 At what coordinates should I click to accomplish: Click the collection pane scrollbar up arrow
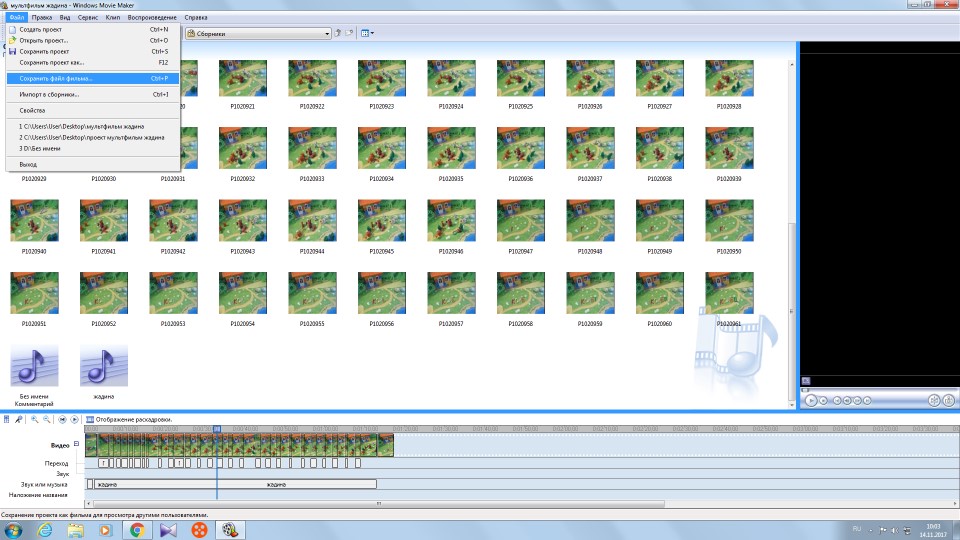(x=792, y=64)
